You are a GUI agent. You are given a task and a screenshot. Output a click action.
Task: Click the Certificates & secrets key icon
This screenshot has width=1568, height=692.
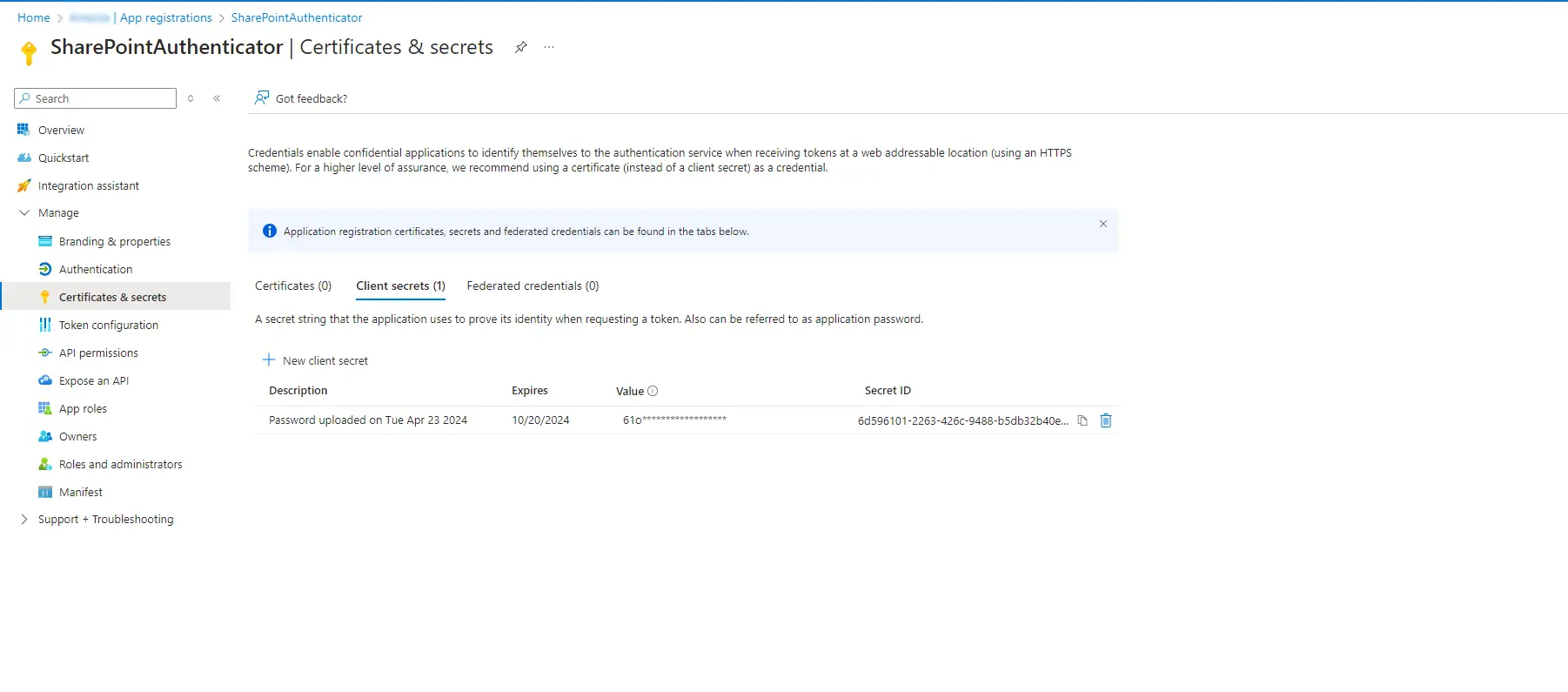(45, 297)
